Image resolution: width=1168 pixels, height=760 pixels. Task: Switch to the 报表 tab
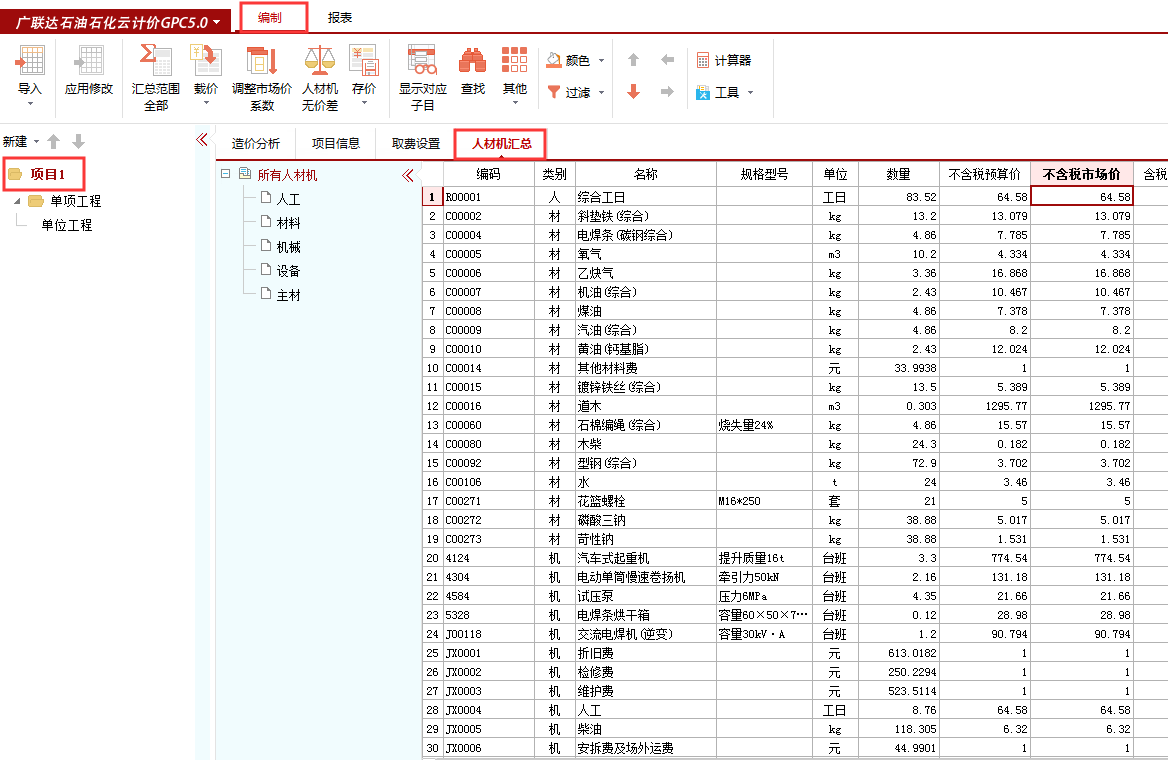[x=338, y=17]
